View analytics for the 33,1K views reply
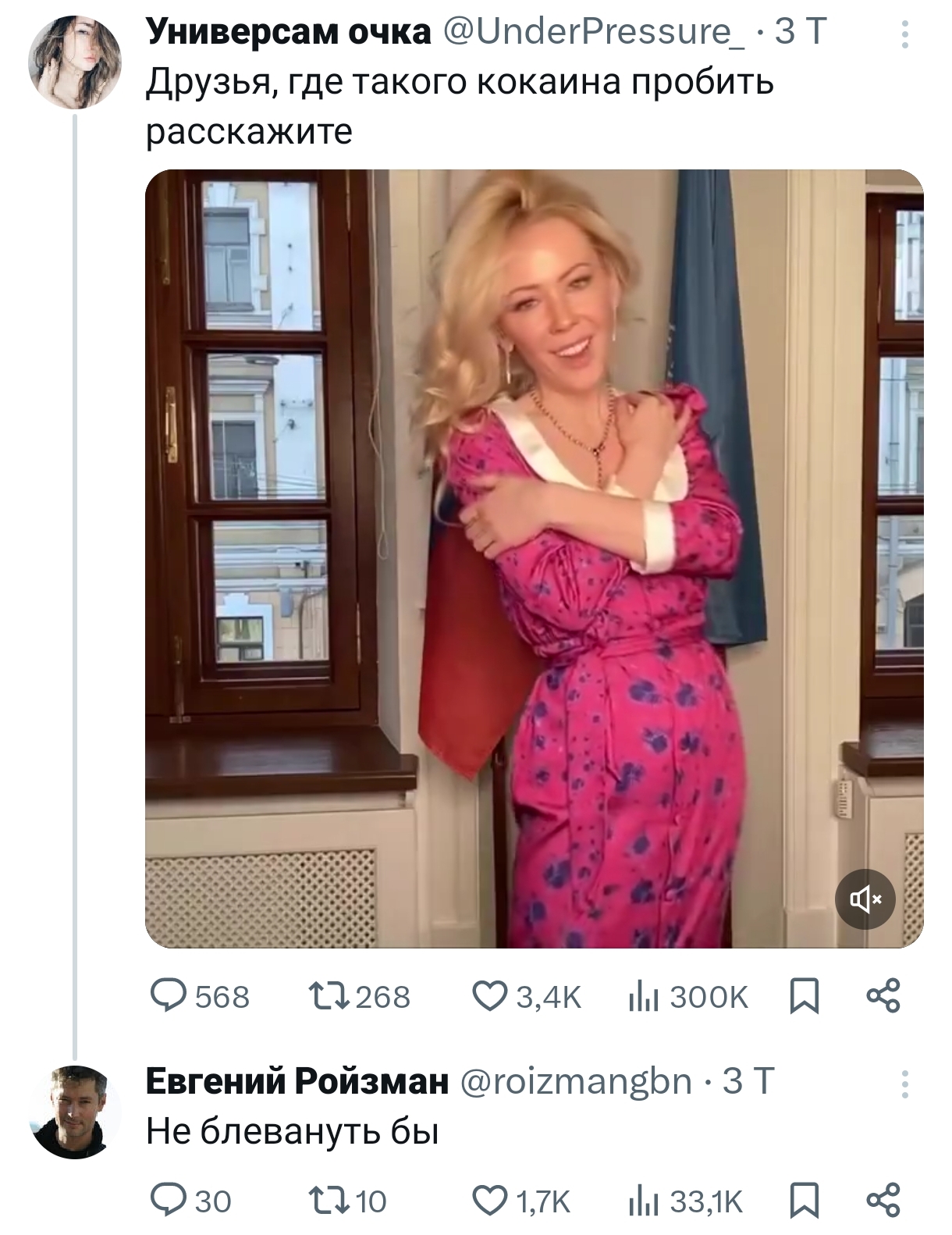Image resolution: width=952 pixels, height=1235 pixels. 643,1200
